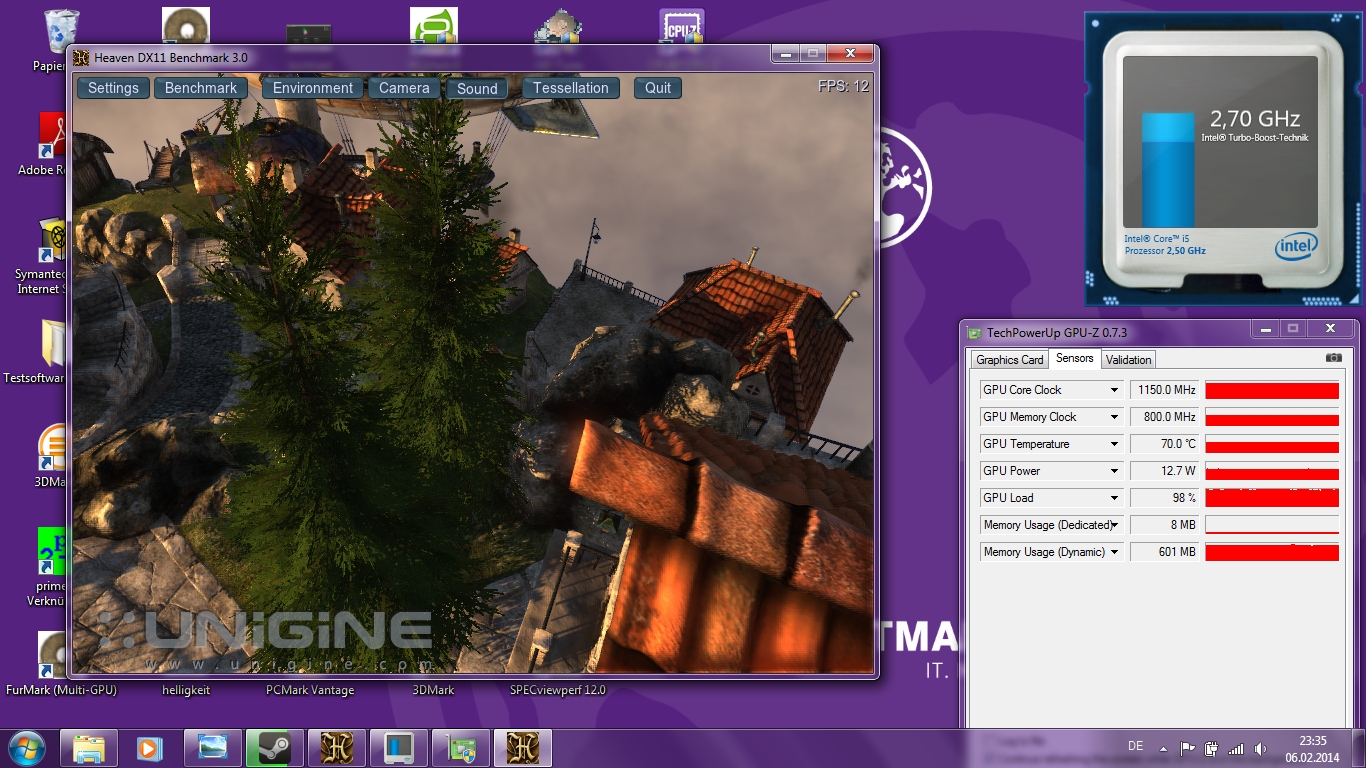The width and height of the screenshot is (1366, 768).
Task: Click the GPU Load value 98 %
Action: point(1164,498)
